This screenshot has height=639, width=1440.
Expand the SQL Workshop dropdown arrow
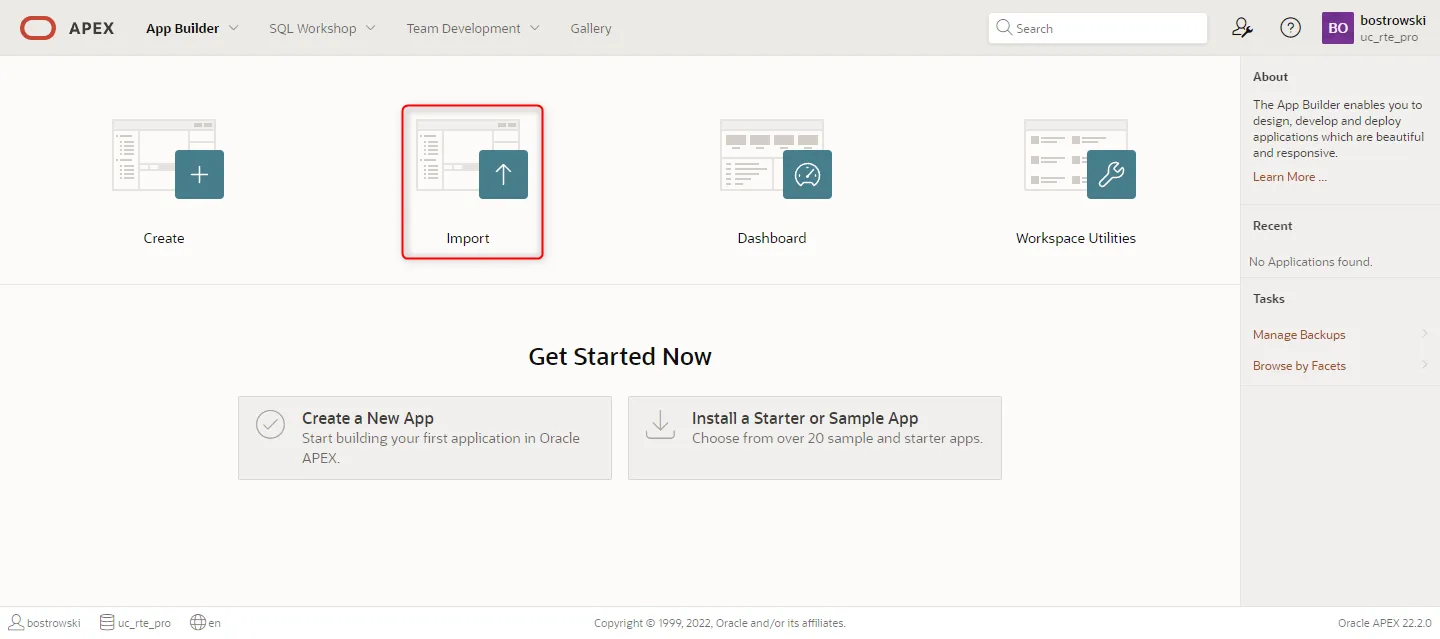pos(370,28)
